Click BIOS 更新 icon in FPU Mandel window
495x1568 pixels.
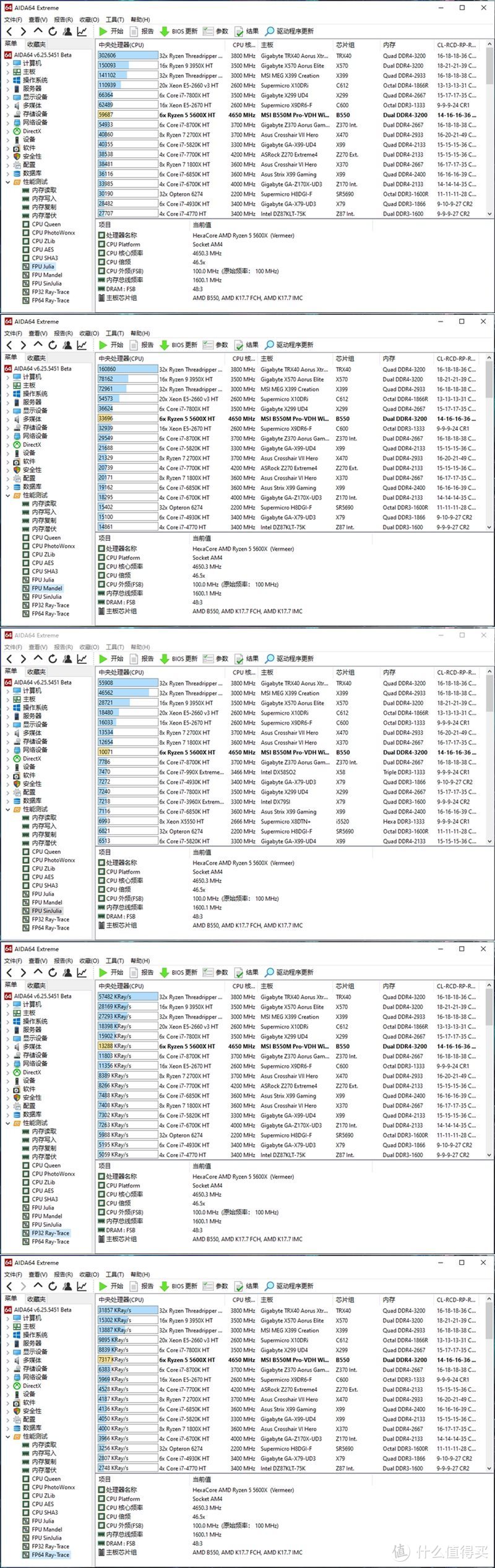tap(164, 345)
